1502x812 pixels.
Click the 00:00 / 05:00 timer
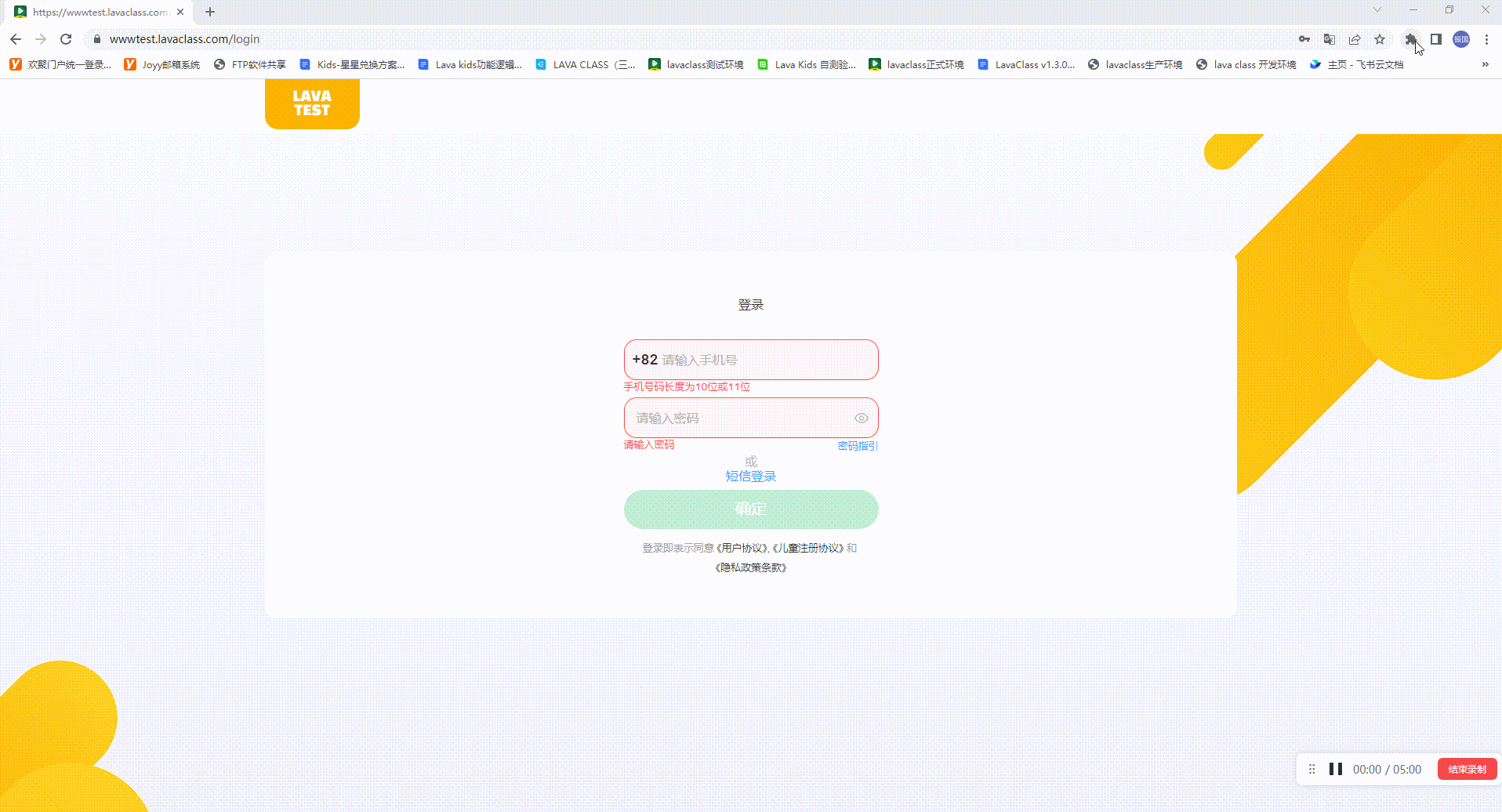(1387, 770)
